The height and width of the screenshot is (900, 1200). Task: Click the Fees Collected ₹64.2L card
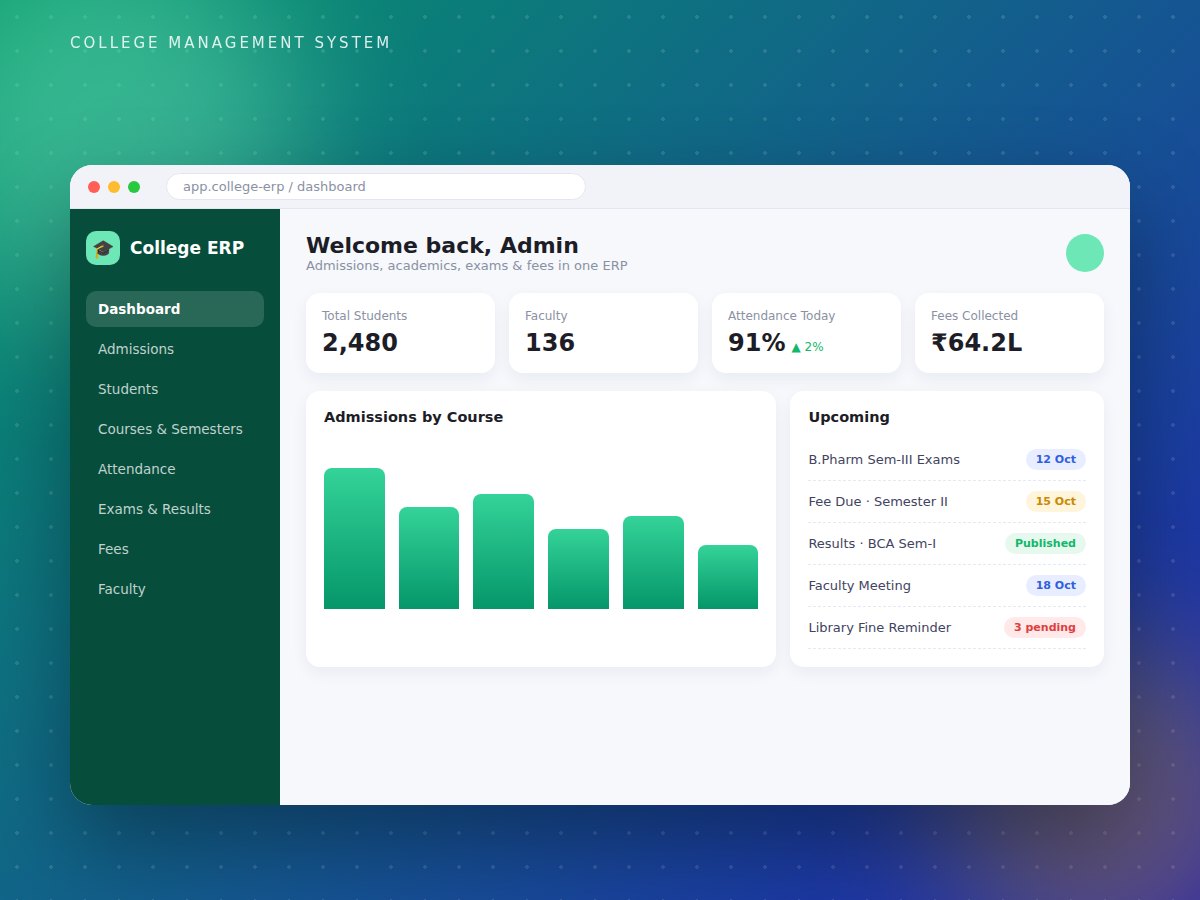coord(1009,333)
